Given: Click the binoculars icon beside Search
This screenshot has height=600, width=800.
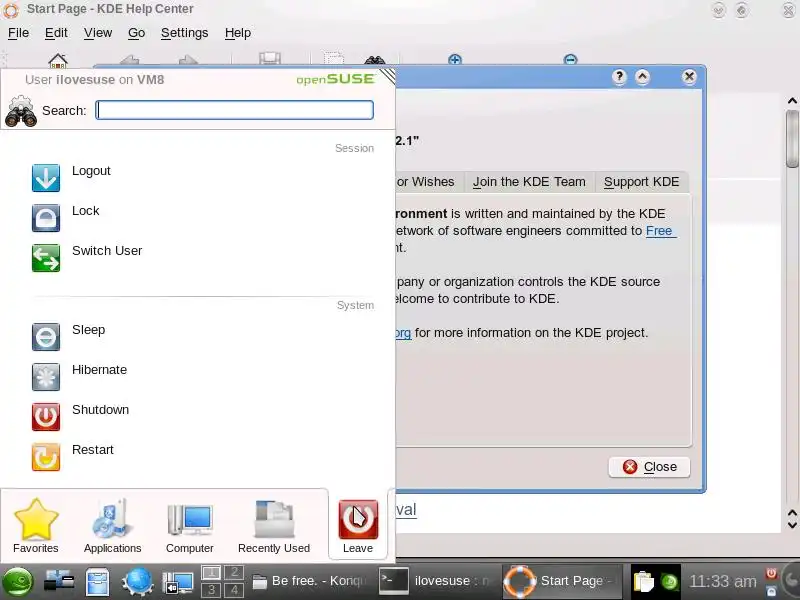Looking at the screenshot, I should tap(20, 111).
